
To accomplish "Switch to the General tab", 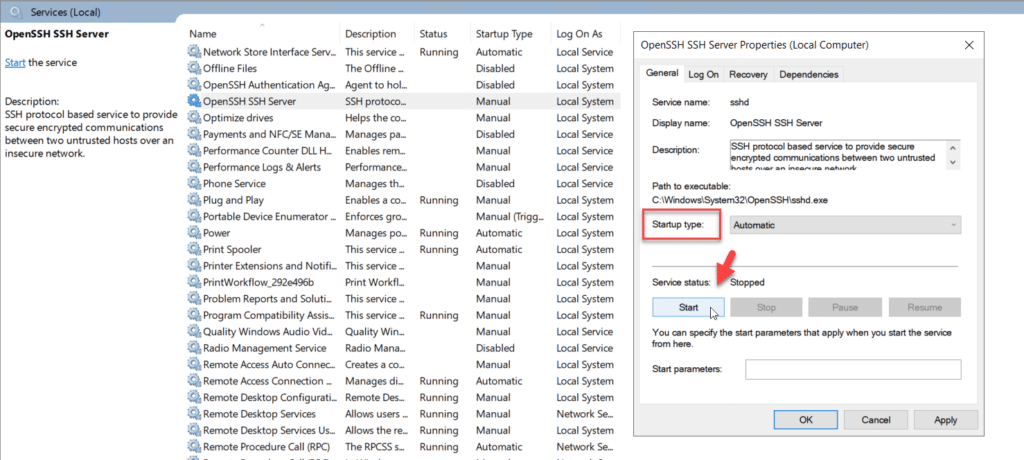I will [x=662, y=73].
